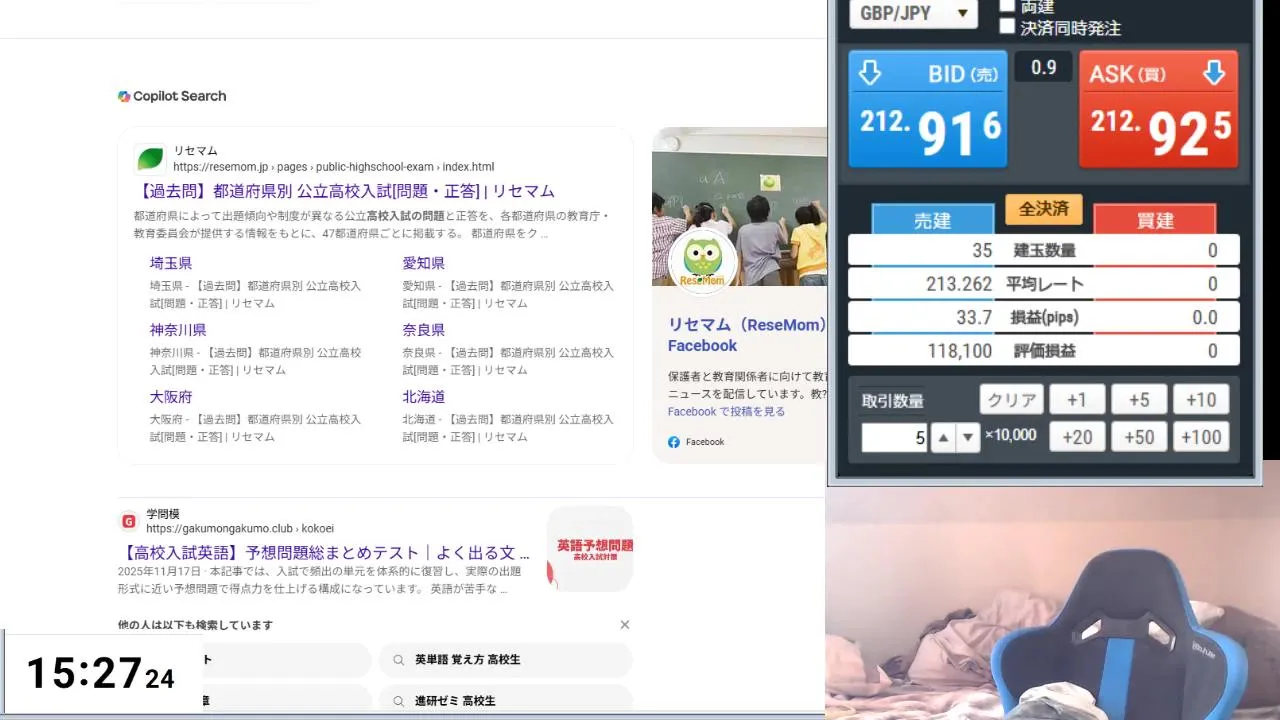Open the 奈良県 sublink
This screenshot has width=1280, height=720.
[424, 330]
